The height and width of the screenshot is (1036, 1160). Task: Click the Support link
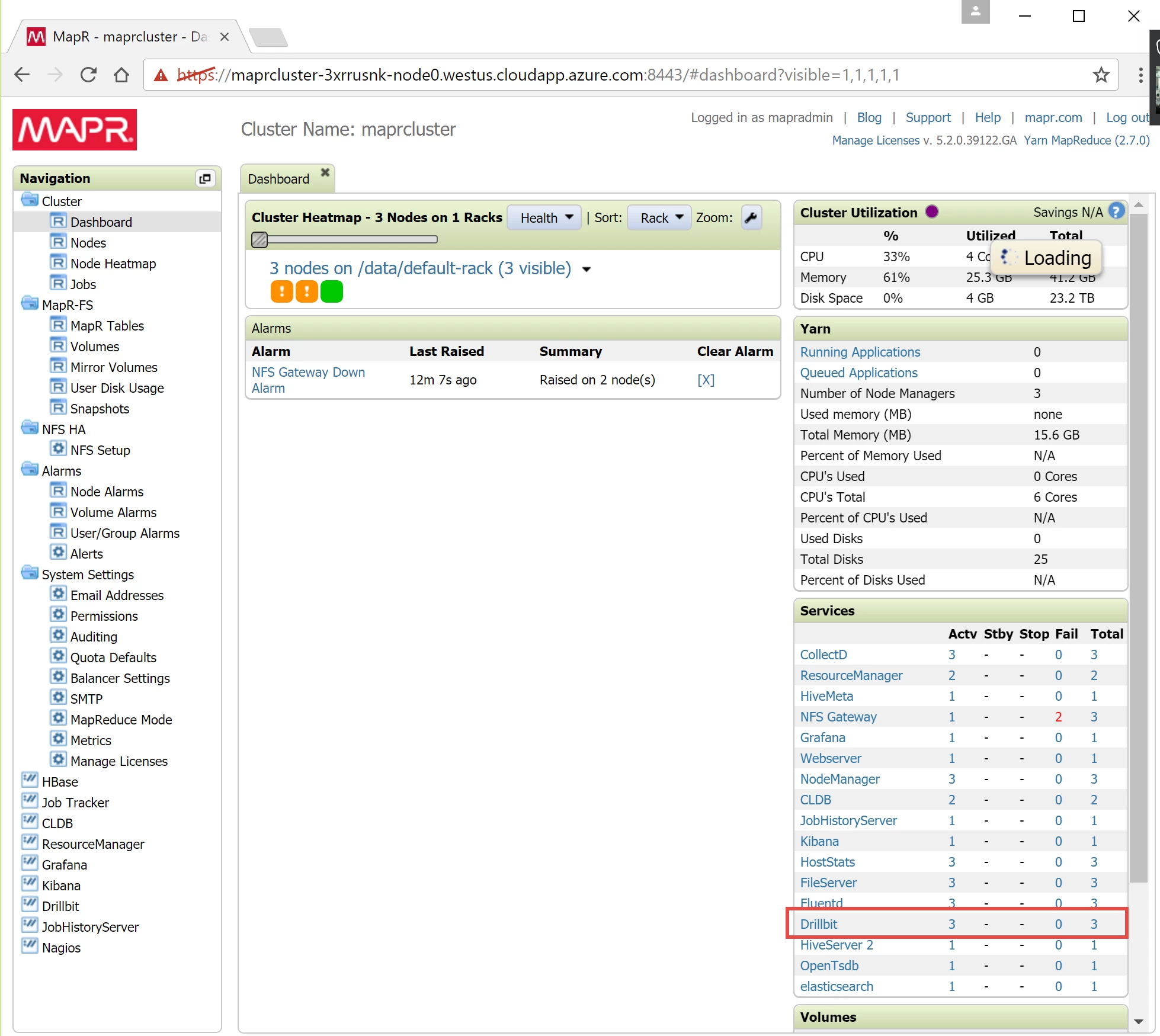point(928,117)
